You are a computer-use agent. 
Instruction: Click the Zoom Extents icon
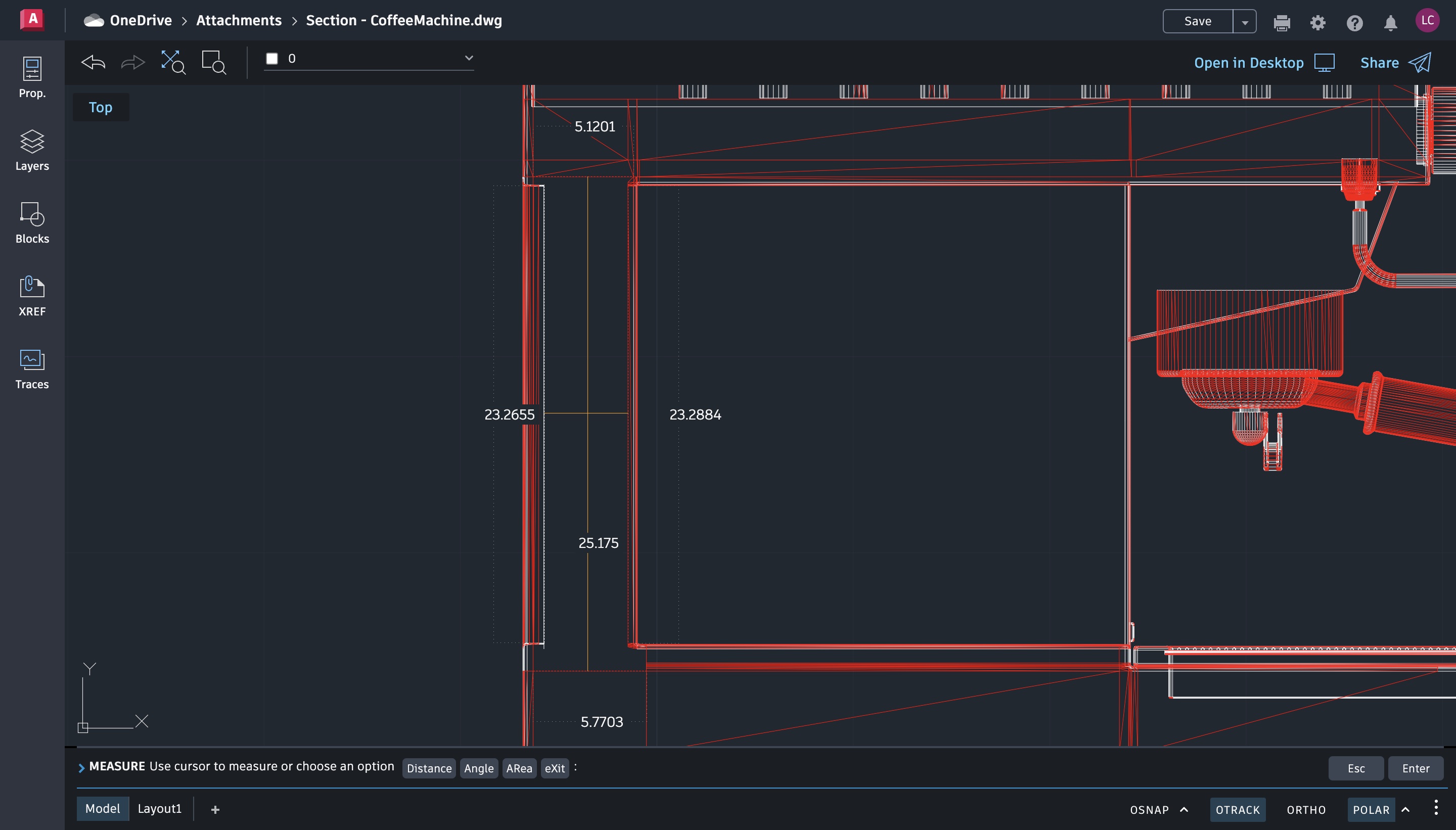tap(173, 62)
